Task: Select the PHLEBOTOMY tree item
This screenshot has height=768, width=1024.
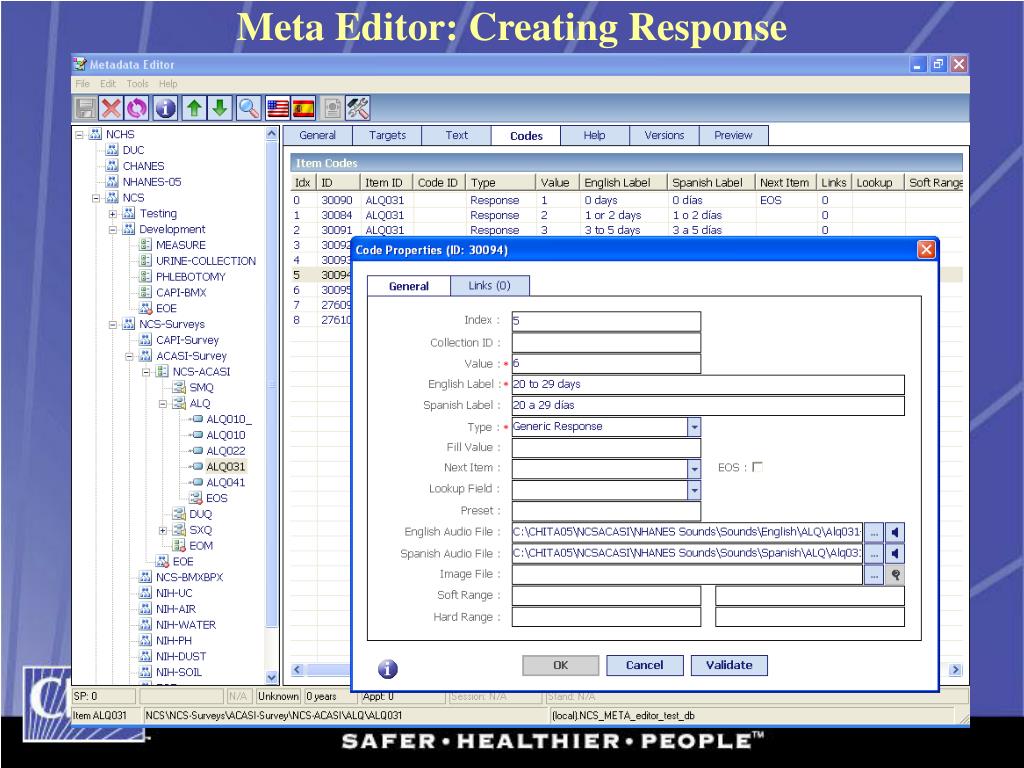Action: 190,277
